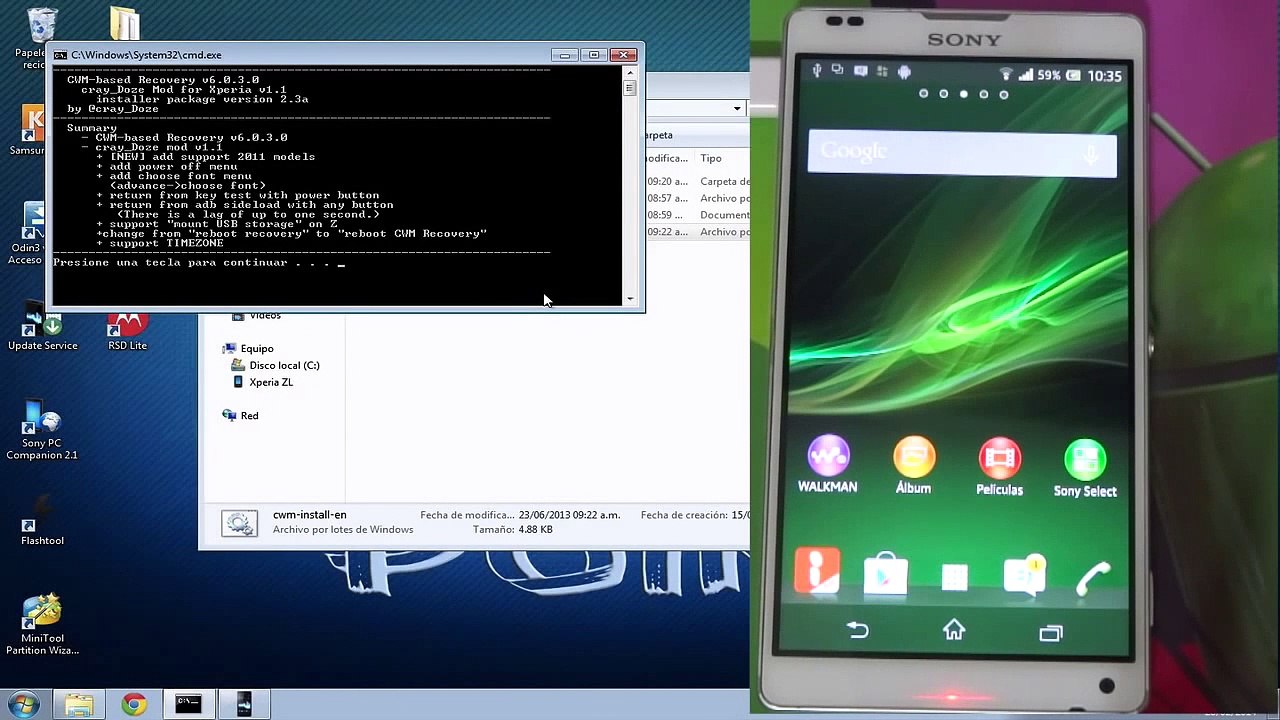Switch to the cmd.exe taskbar button

188,704
